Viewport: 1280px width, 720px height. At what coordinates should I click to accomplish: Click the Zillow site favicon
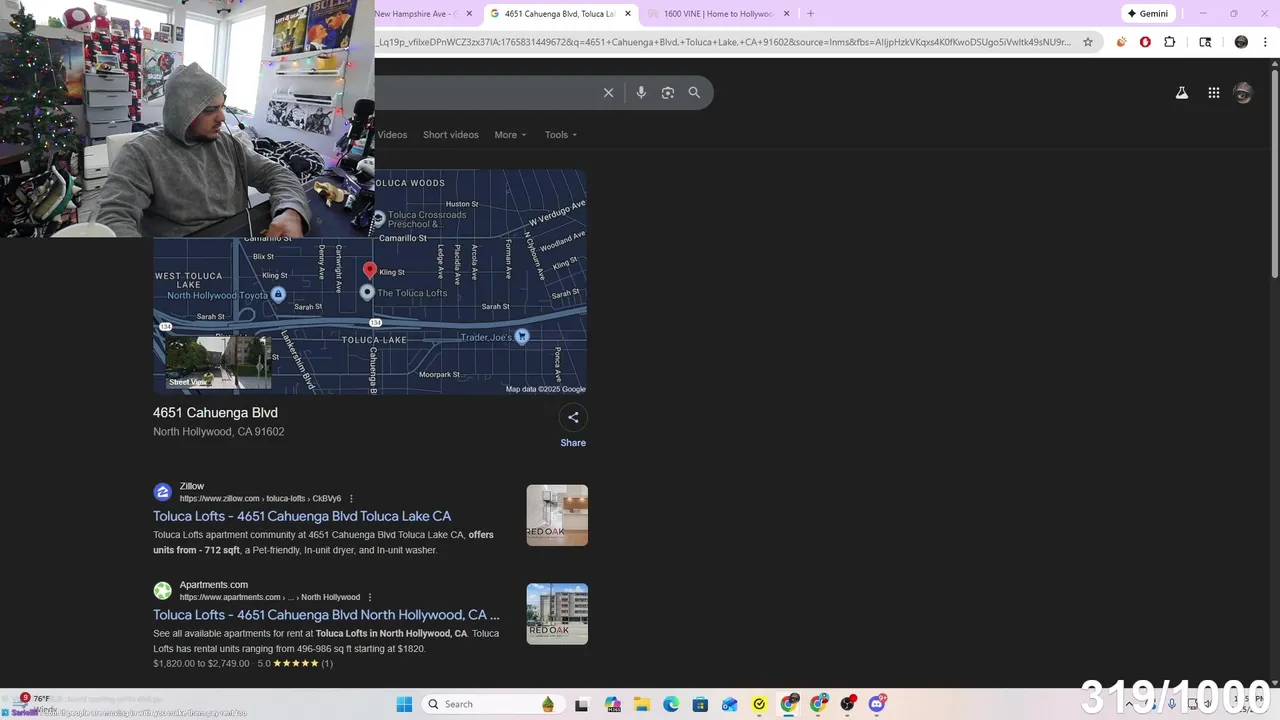pyautogui.click(x=162, y=492)
